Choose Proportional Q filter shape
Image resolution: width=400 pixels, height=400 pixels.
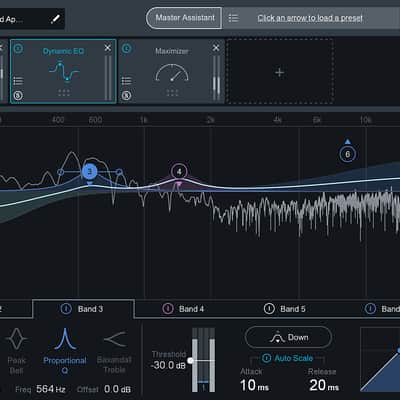point(65,351)
